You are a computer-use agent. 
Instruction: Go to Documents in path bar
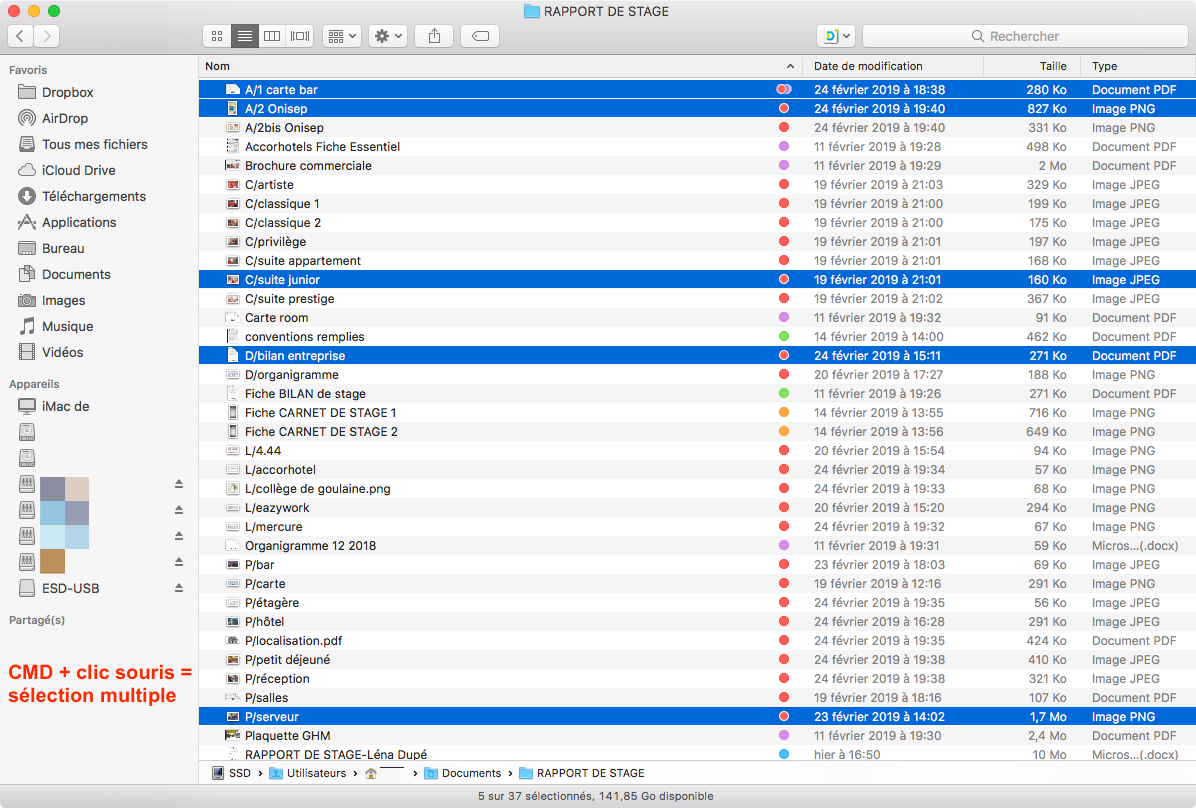(x=471, y=773)
